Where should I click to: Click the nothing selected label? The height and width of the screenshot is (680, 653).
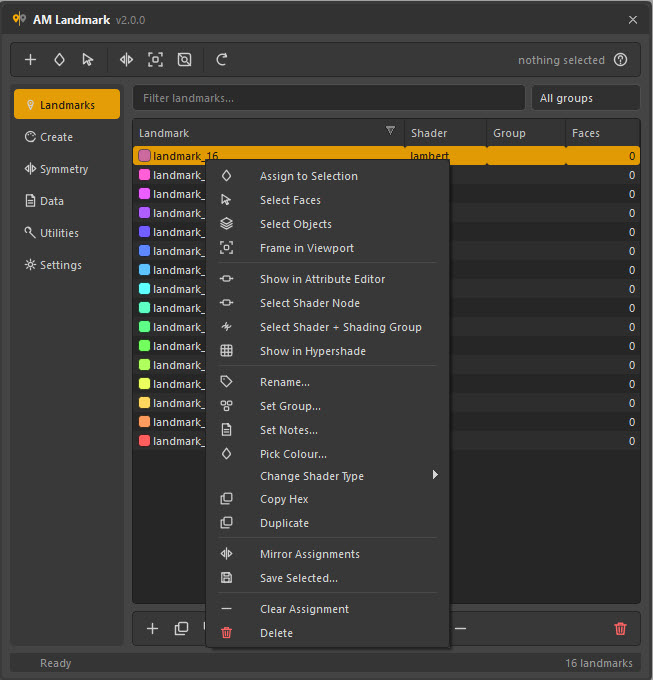coord(561,60)
